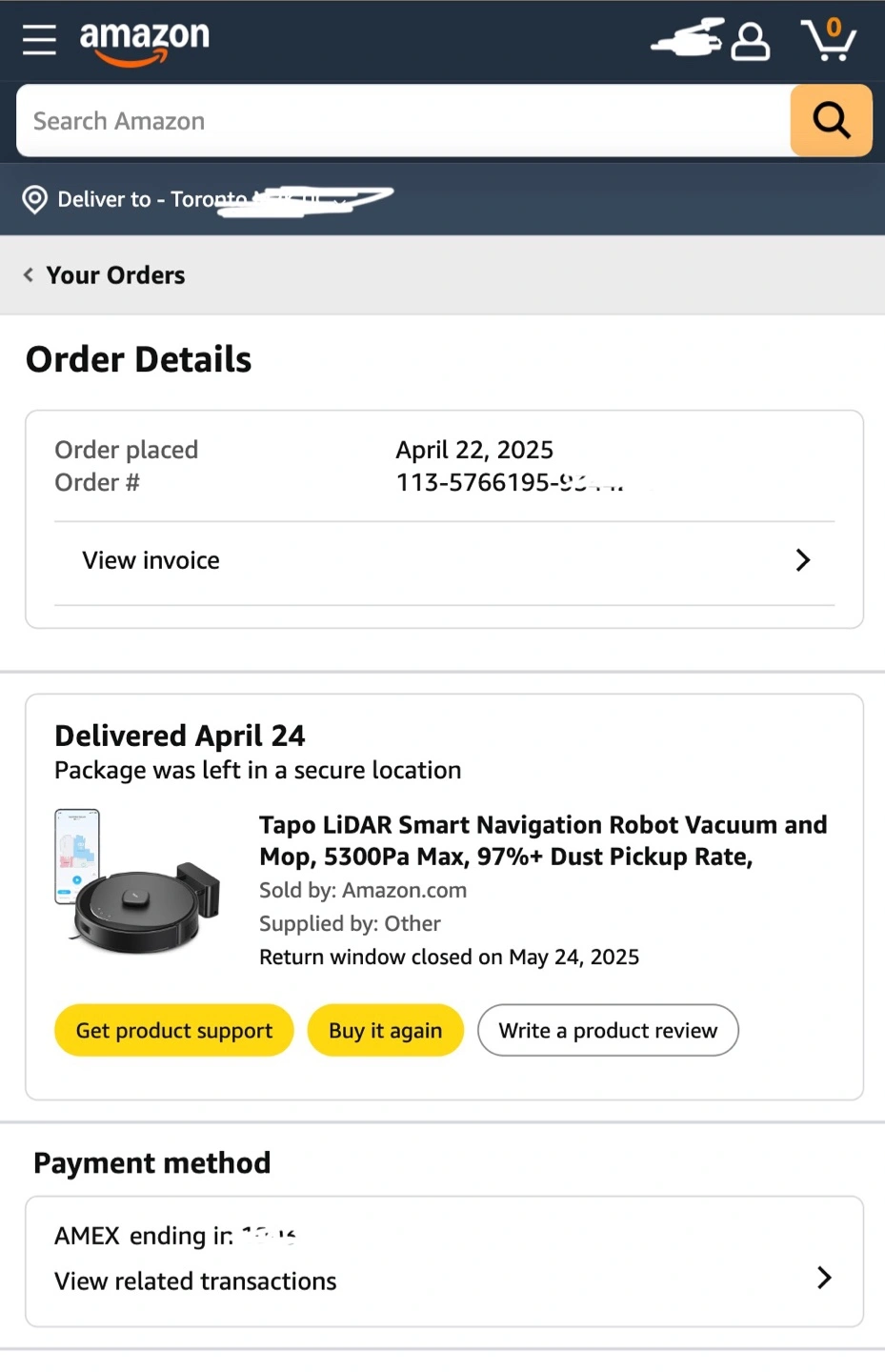Open the account profile icon

750,41
